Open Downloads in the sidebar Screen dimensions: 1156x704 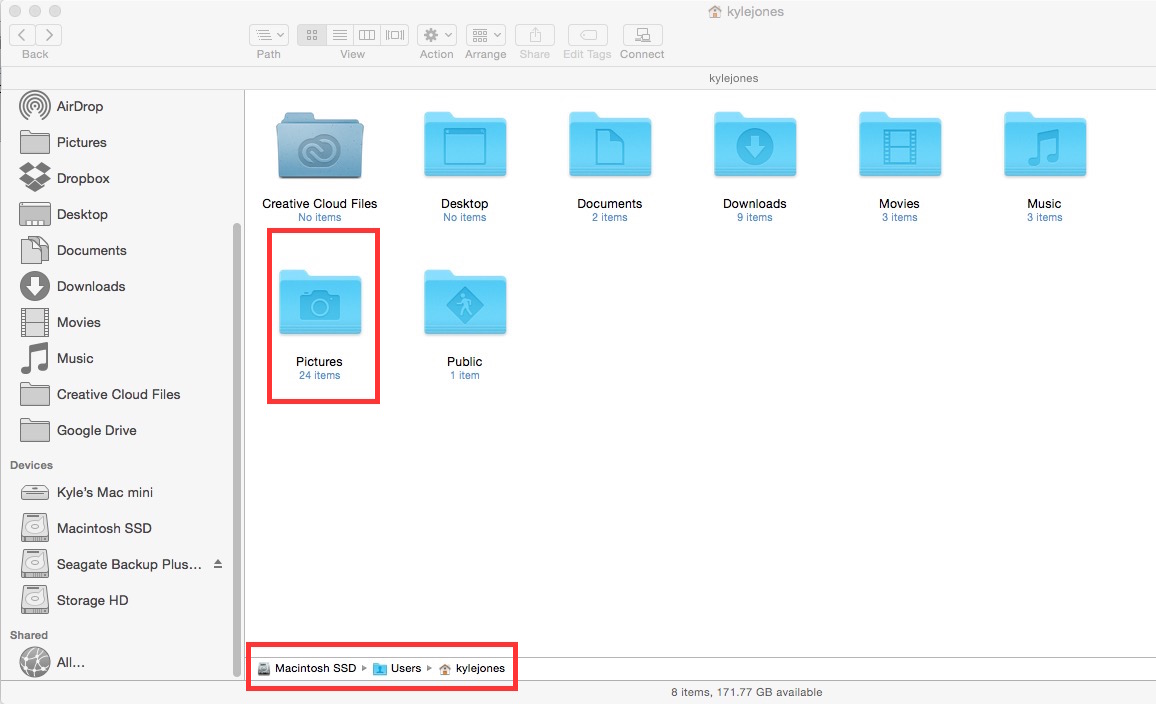point(91,287)
